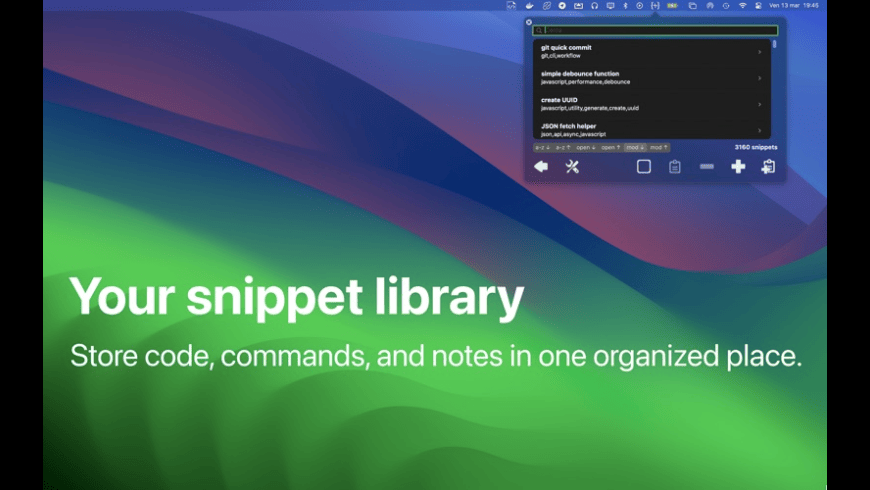Click the empty square icon in popup toolbar
Screen dimensions: 870x490
click(x=644, y=166)
